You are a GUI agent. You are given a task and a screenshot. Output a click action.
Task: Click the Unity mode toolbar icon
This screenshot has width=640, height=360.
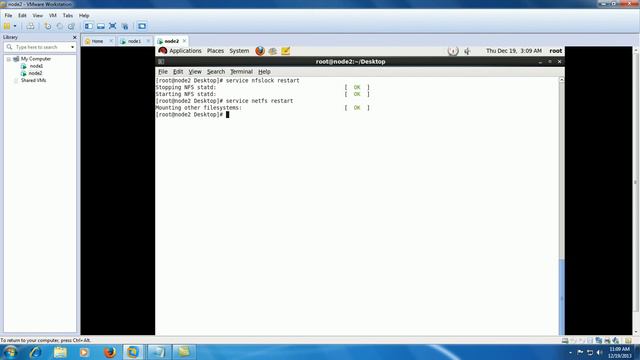point(125,26)
